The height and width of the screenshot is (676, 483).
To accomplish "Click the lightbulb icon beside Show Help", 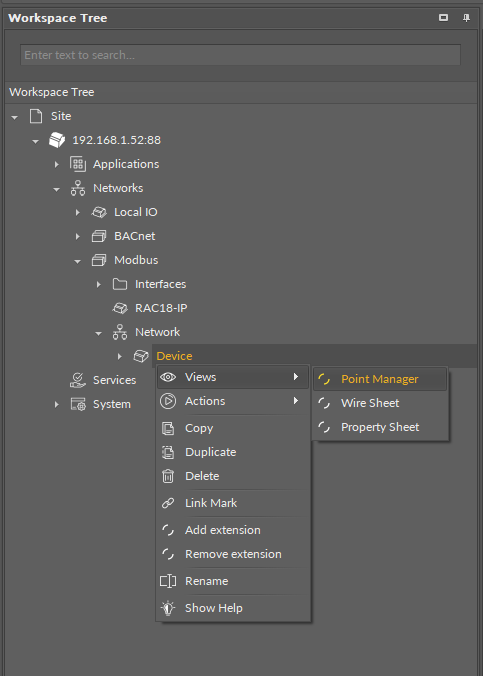I will (x=168, y=608).
